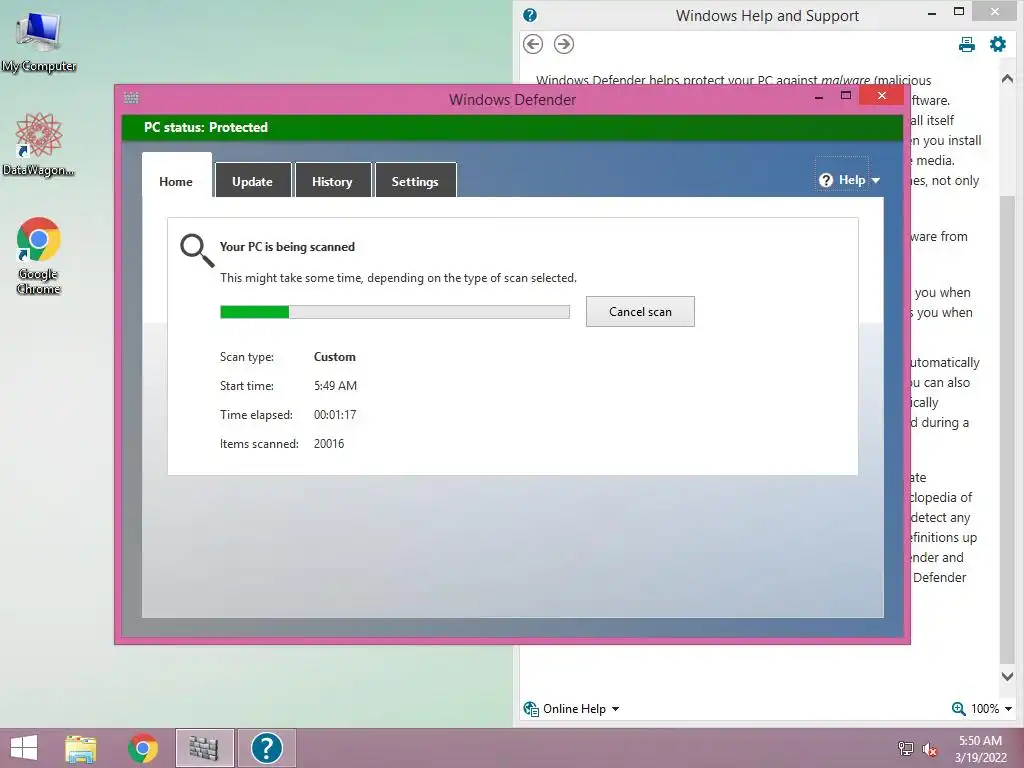Cancel the running scan
The image size is (1024, 768).
tap(640, 312)
